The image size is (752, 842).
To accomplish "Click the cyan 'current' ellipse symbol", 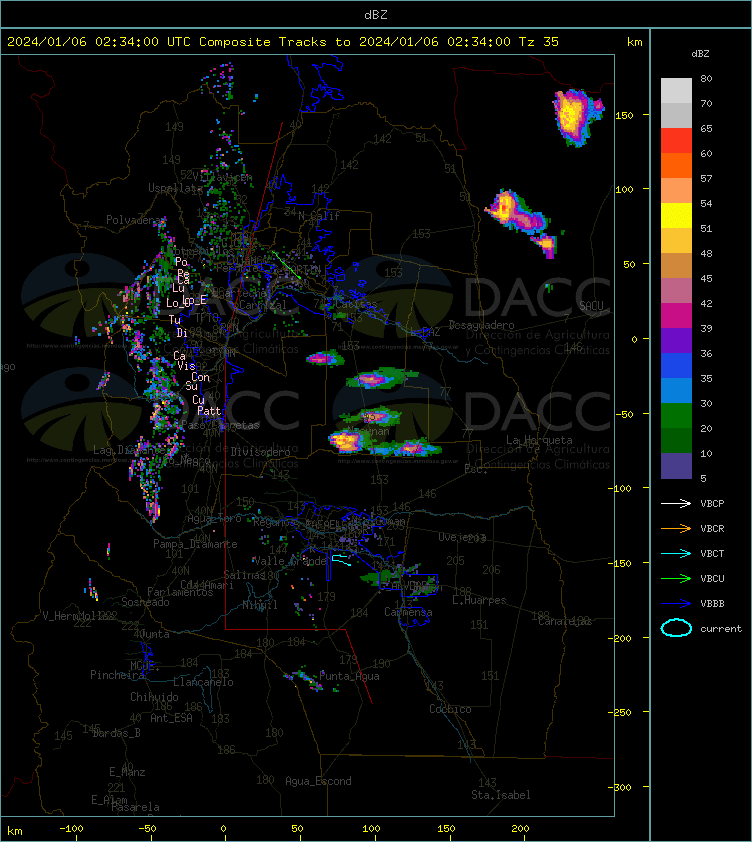I will tap(676, 628).
